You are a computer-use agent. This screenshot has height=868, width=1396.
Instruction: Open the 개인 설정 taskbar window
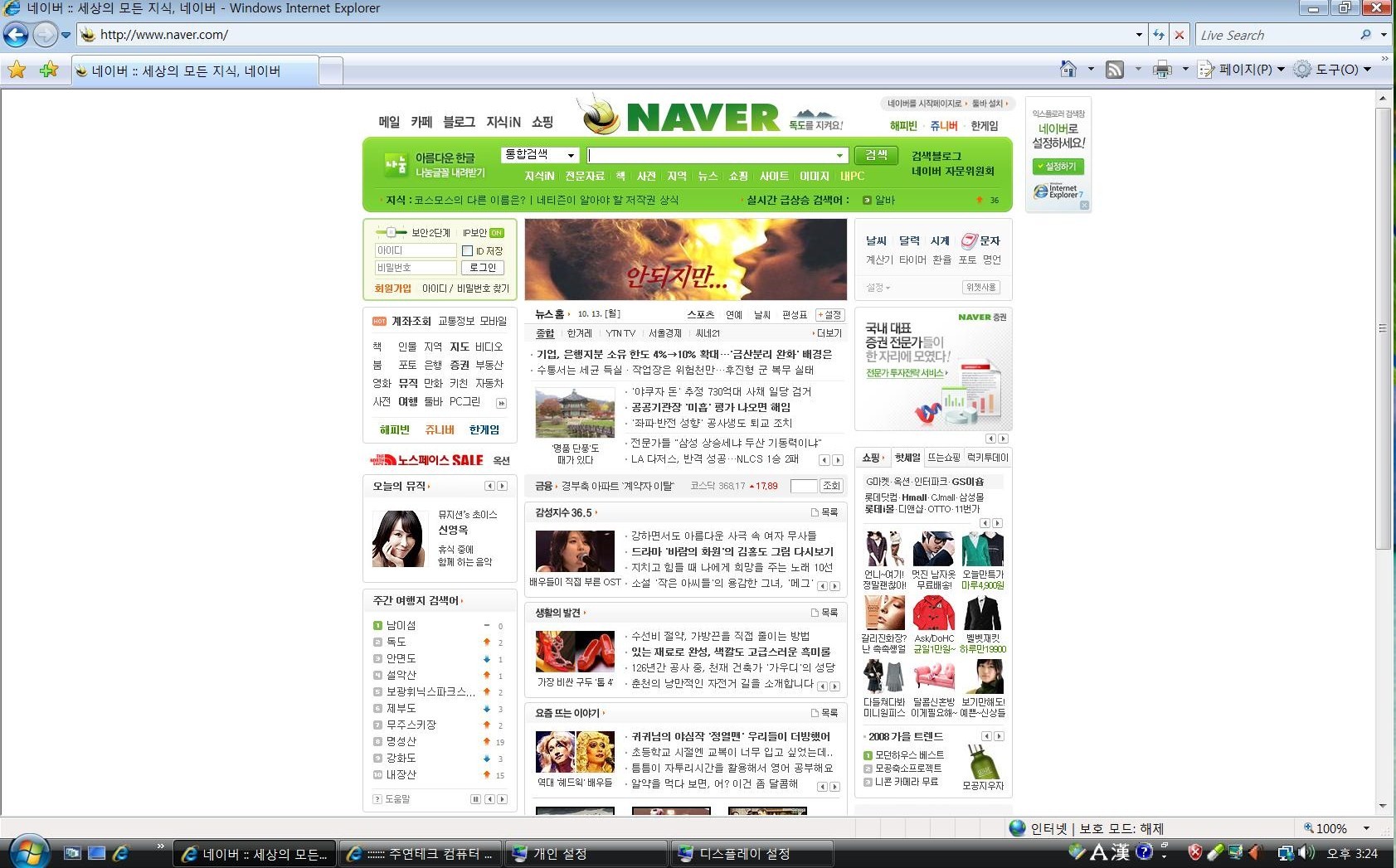586,853
